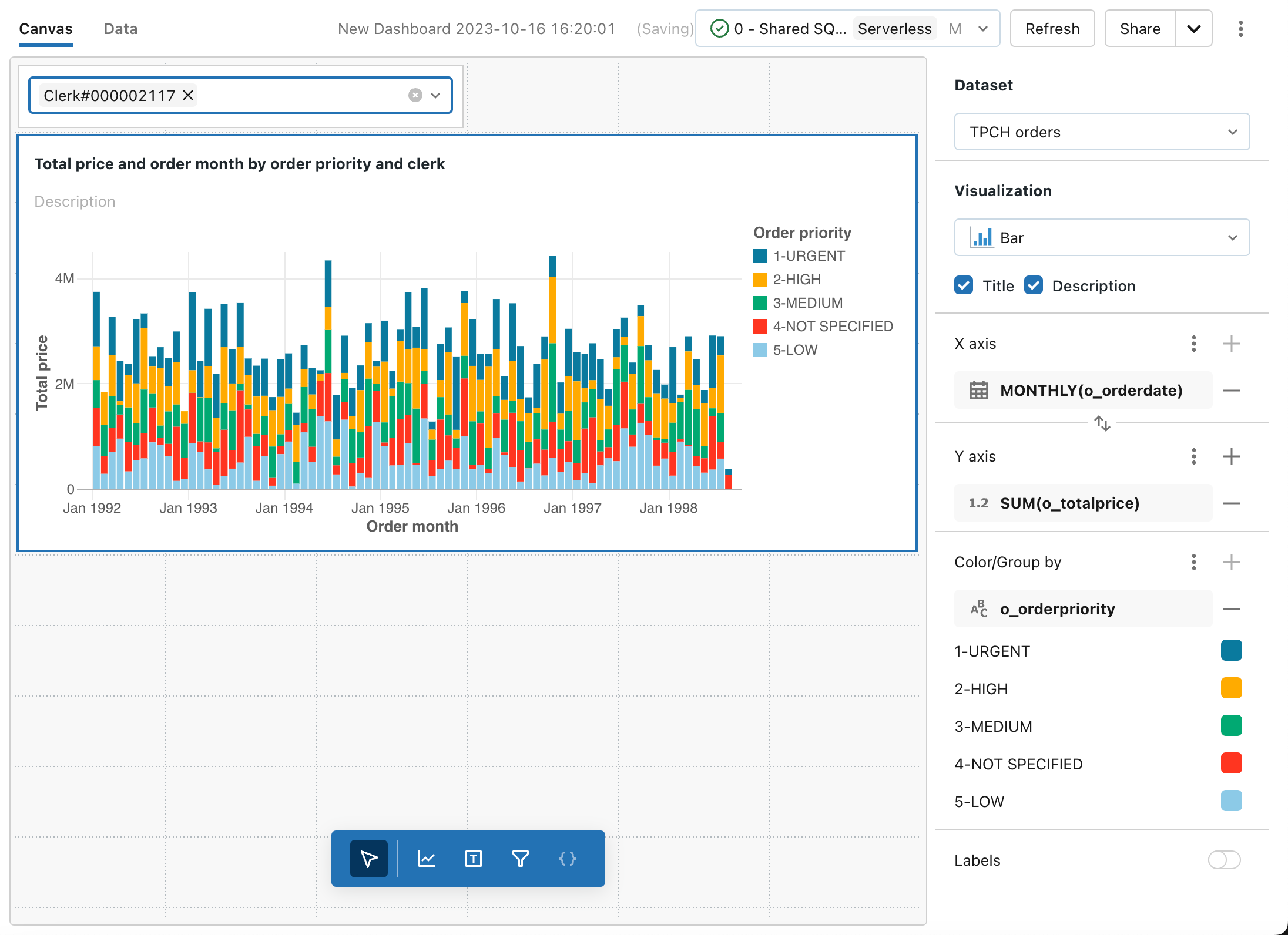Viewport: 1288px width, 935px height.
Task: Expand the Share options arrow
Action: 1193,29
